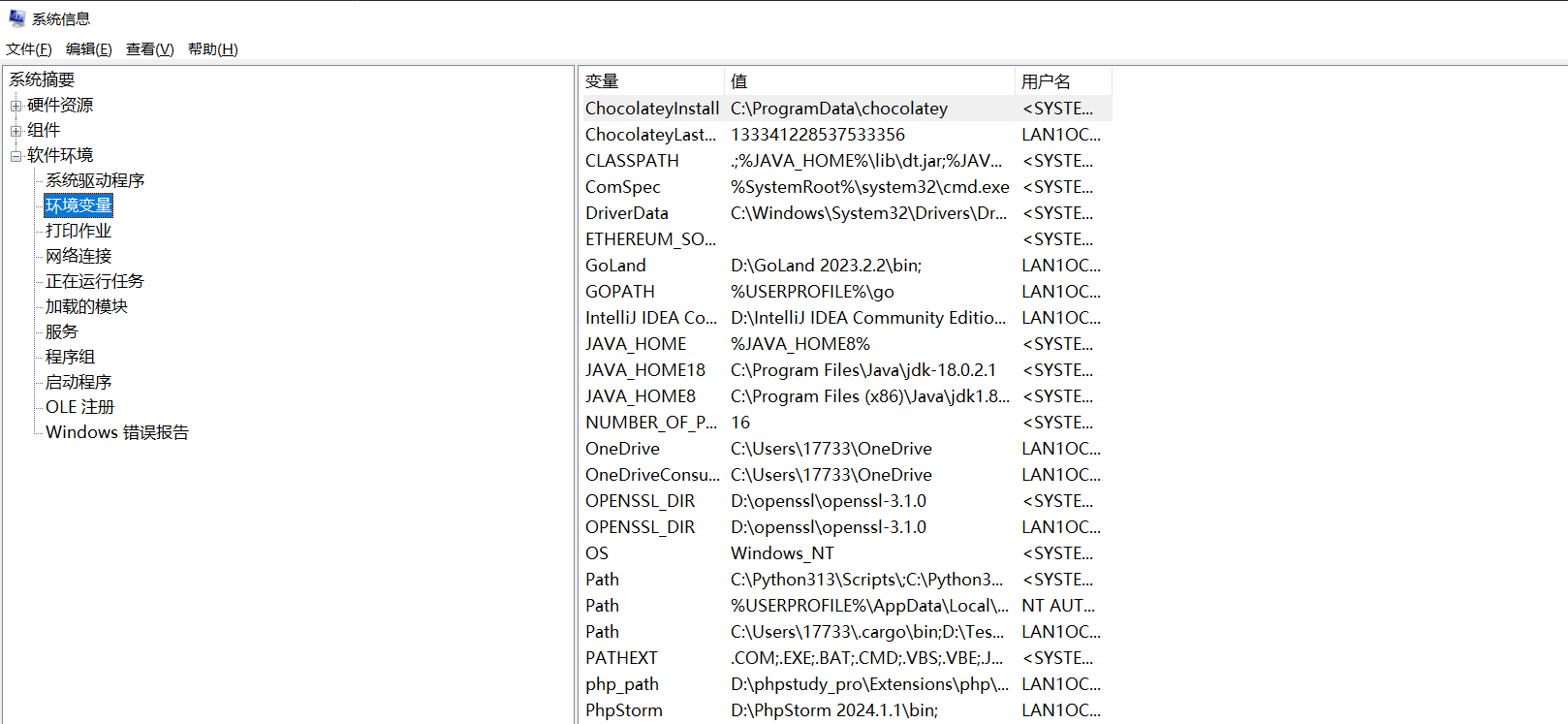Screen dimensions: 1568x724
Task: Select the JAVA_HOME18 variable row
Action: coord(645,370)
